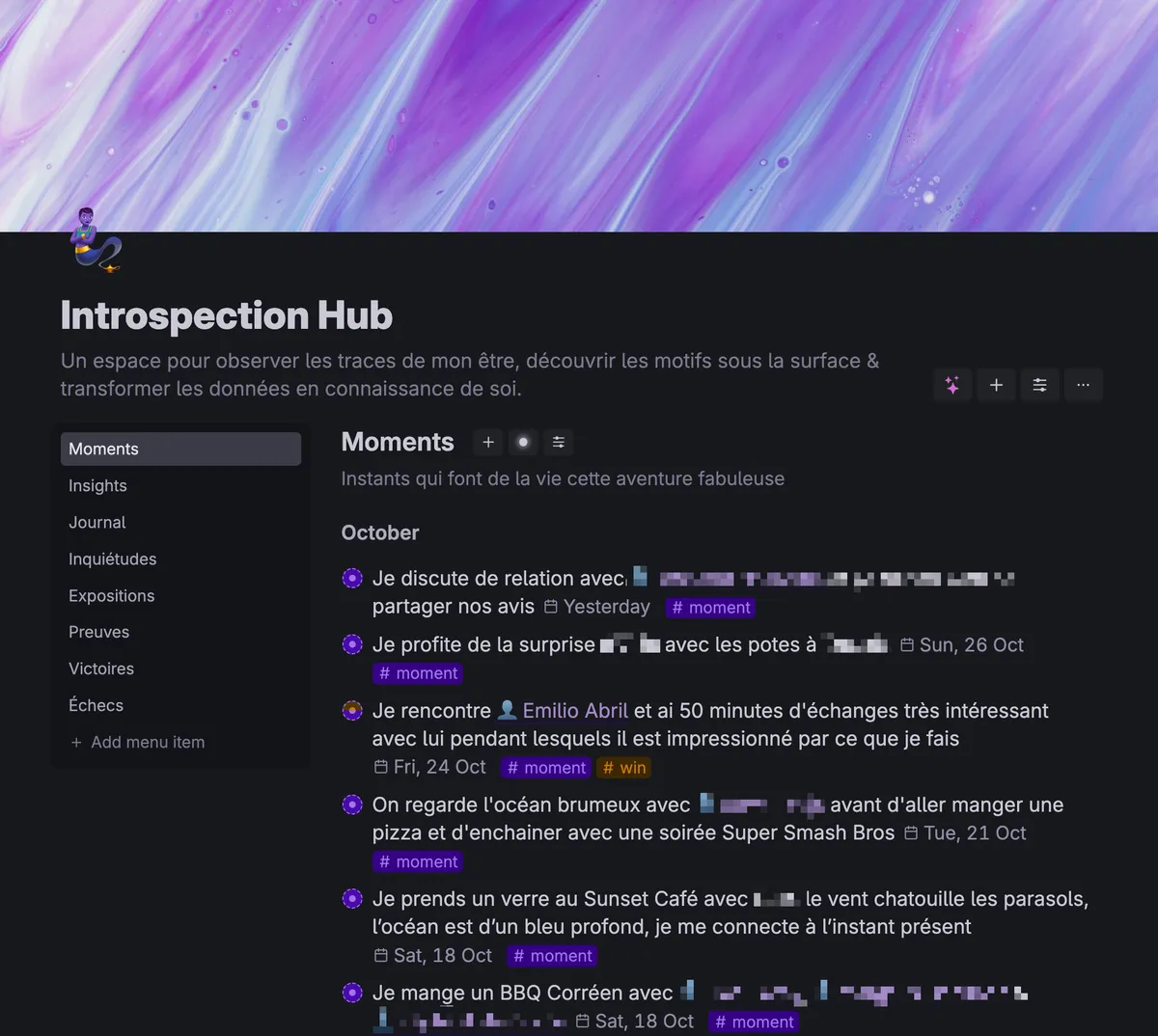Click the sparkle AI icon button

(x=952, y=385)
